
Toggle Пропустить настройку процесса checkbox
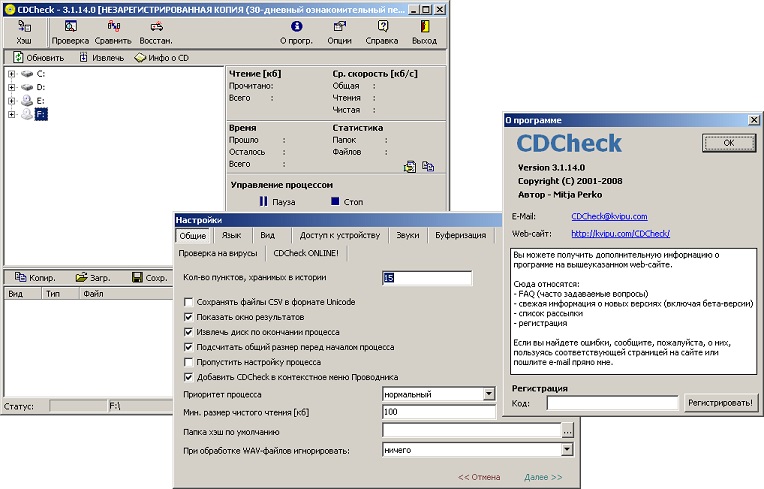coord(188,362)
